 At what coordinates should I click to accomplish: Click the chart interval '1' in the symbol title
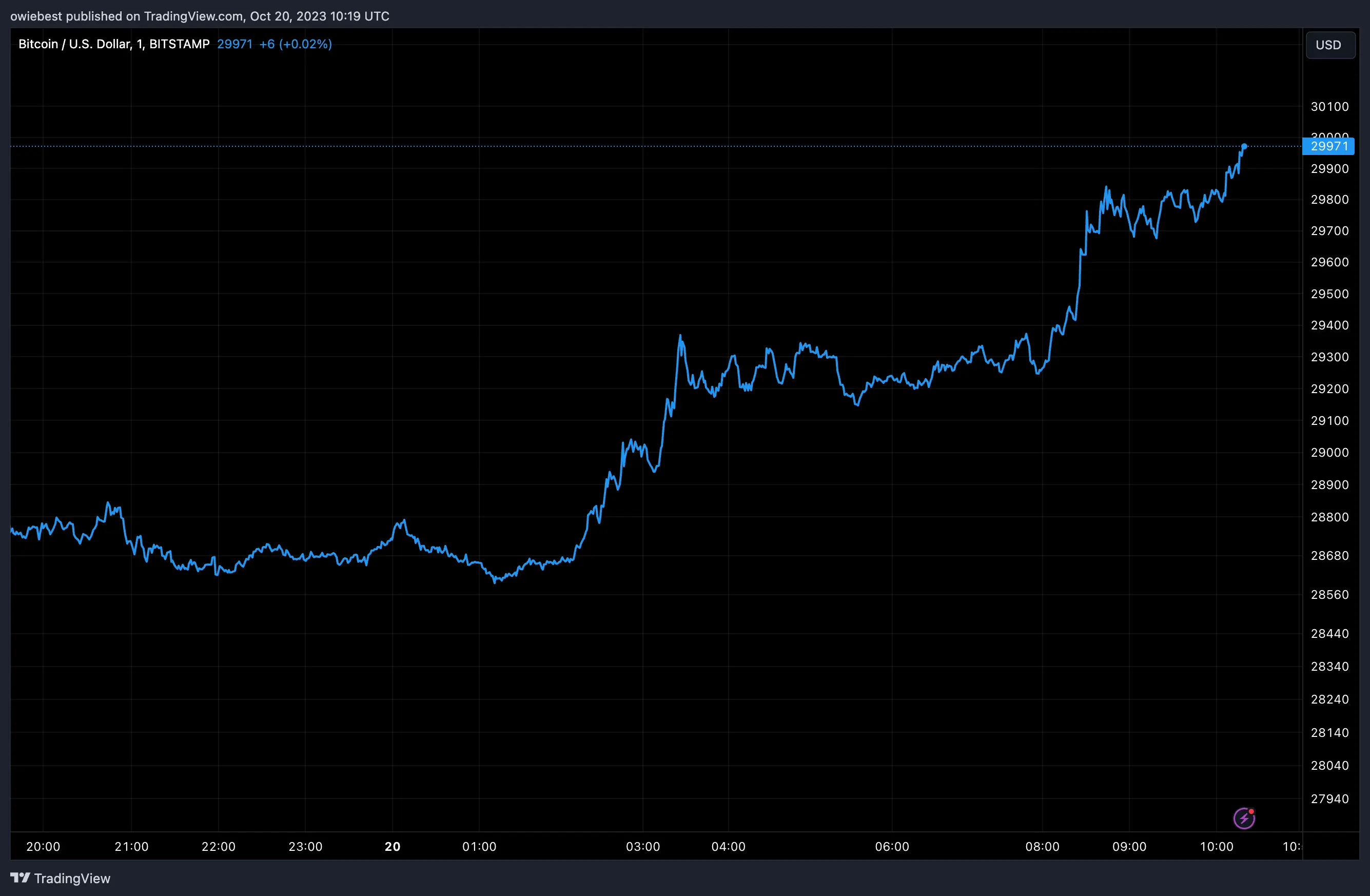140,44
